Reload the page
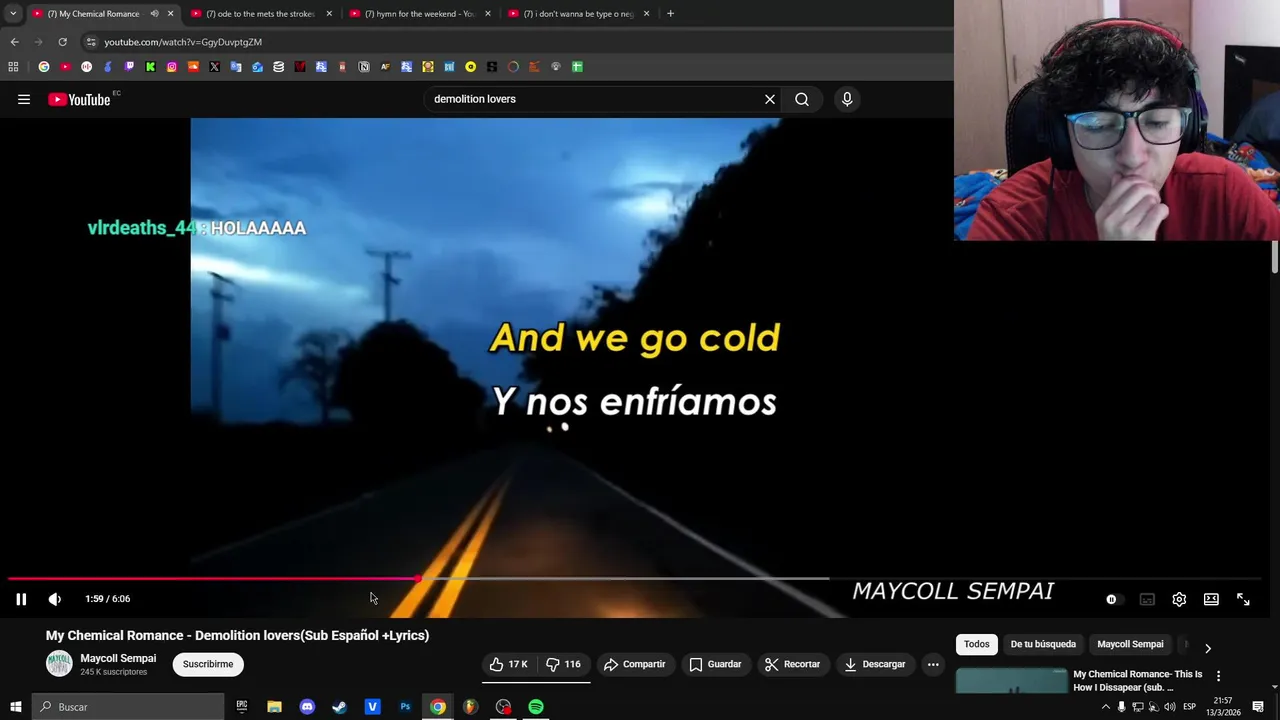 pyautogui.click(x=62, y=42)
